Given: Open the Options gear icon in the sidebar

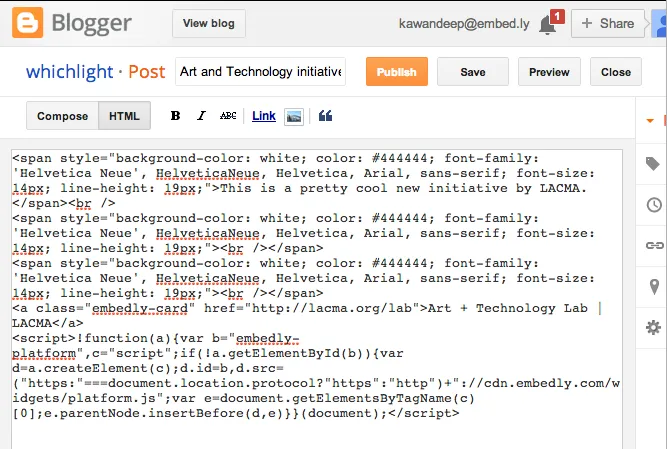Looking at the screenshot, I should (x=653, y=327).
